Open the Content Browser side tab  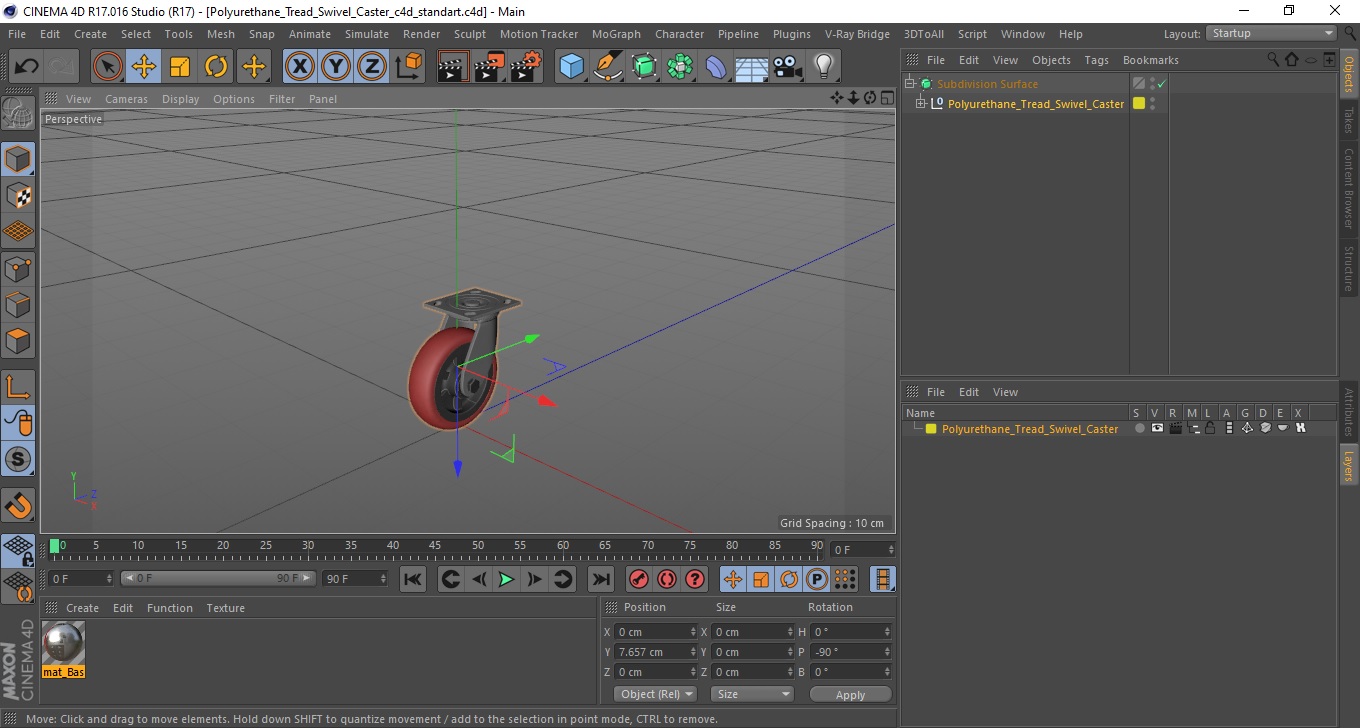tap(1349, 188)
